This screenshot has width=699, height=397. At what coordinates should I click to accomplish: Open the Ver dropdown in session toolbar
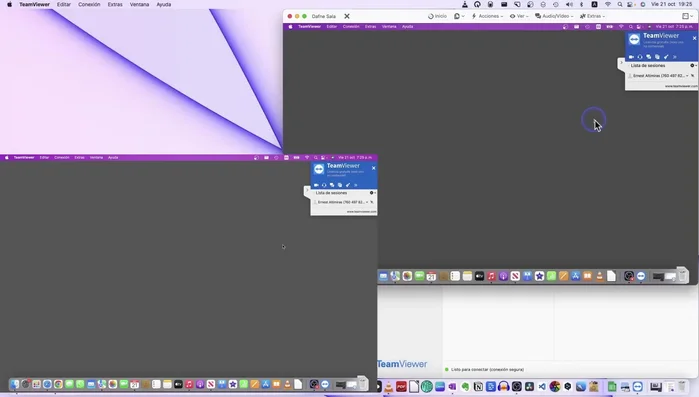[519, 16]
